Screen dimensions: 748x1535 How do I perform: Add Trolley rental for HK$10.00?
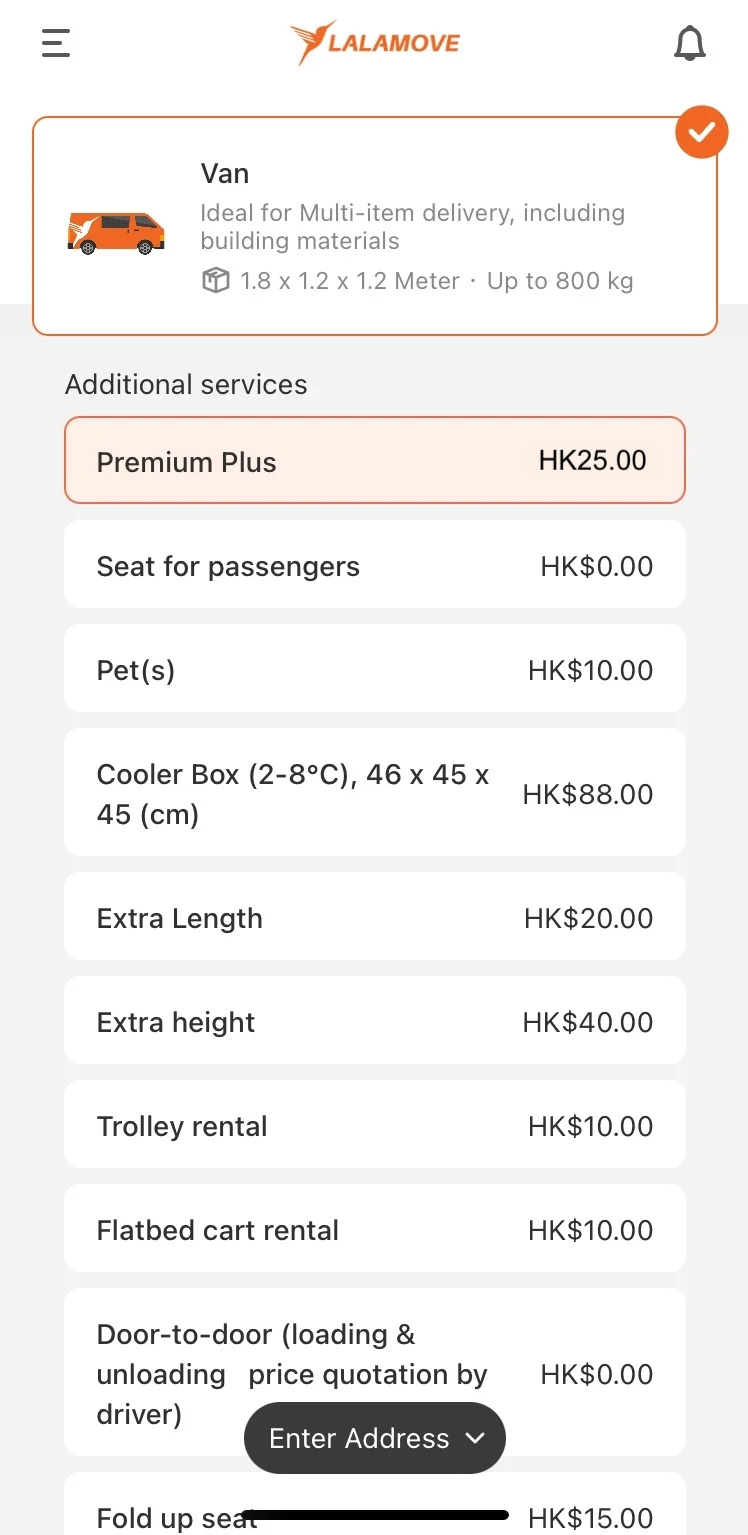tap(375, 1124)
